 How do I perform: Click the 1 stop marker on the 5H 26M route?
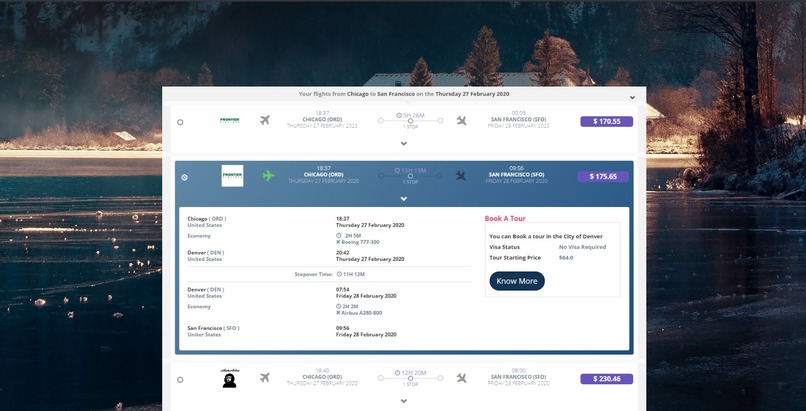coord(410,121)
